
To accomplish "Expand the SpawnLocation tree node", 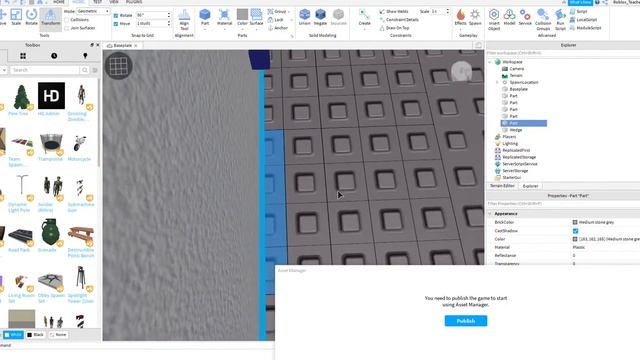I will [x=497, y=82].
